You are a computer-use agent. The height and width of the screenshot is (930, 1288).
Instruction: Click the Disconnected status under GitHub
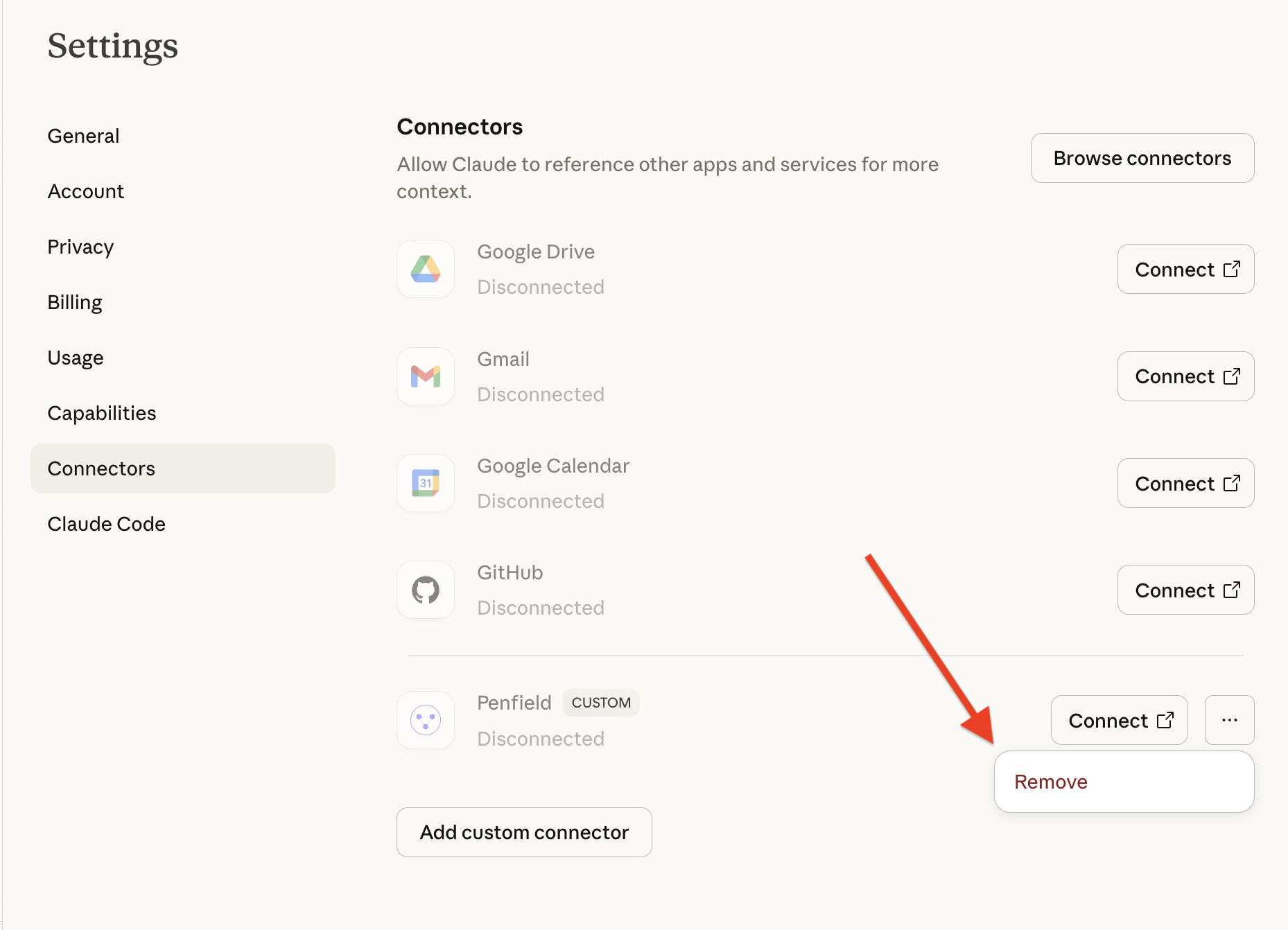[541, 608]
